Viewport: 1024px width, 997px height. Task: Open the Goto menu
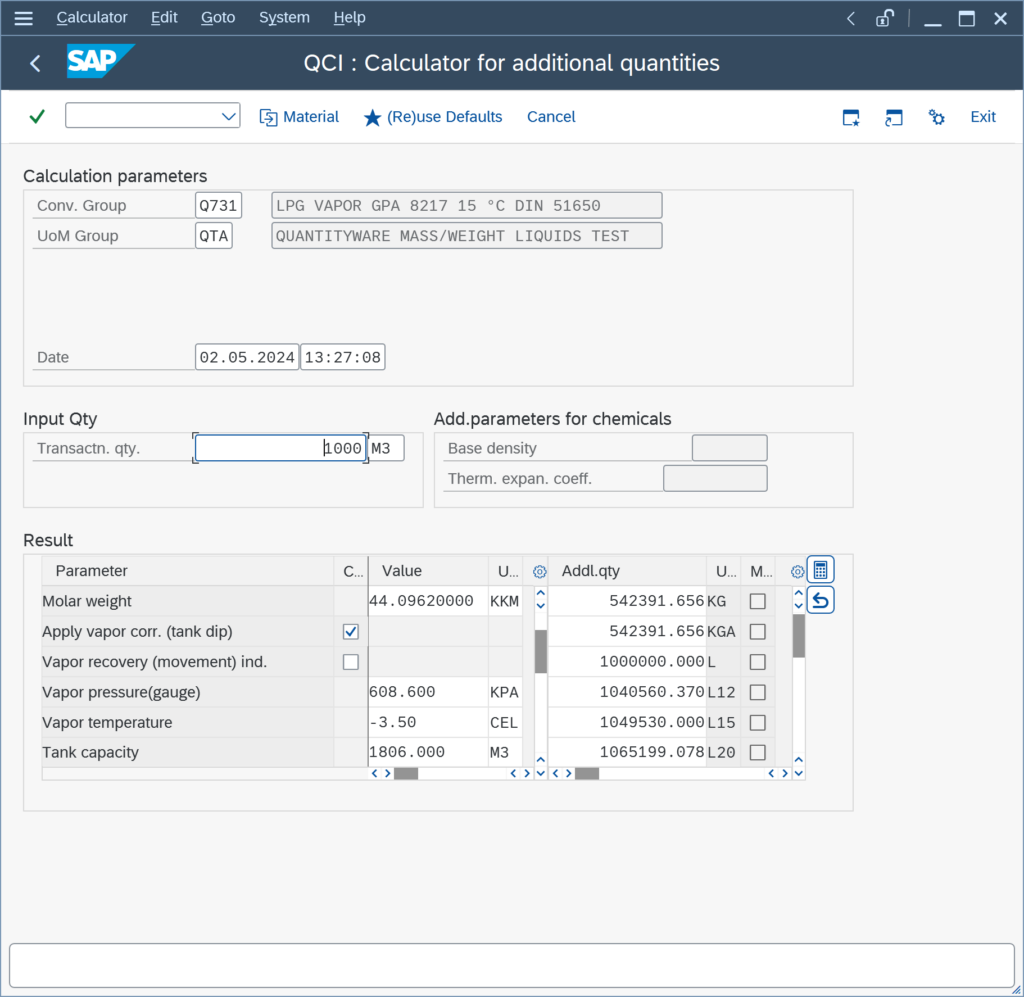tap(218, 18)
